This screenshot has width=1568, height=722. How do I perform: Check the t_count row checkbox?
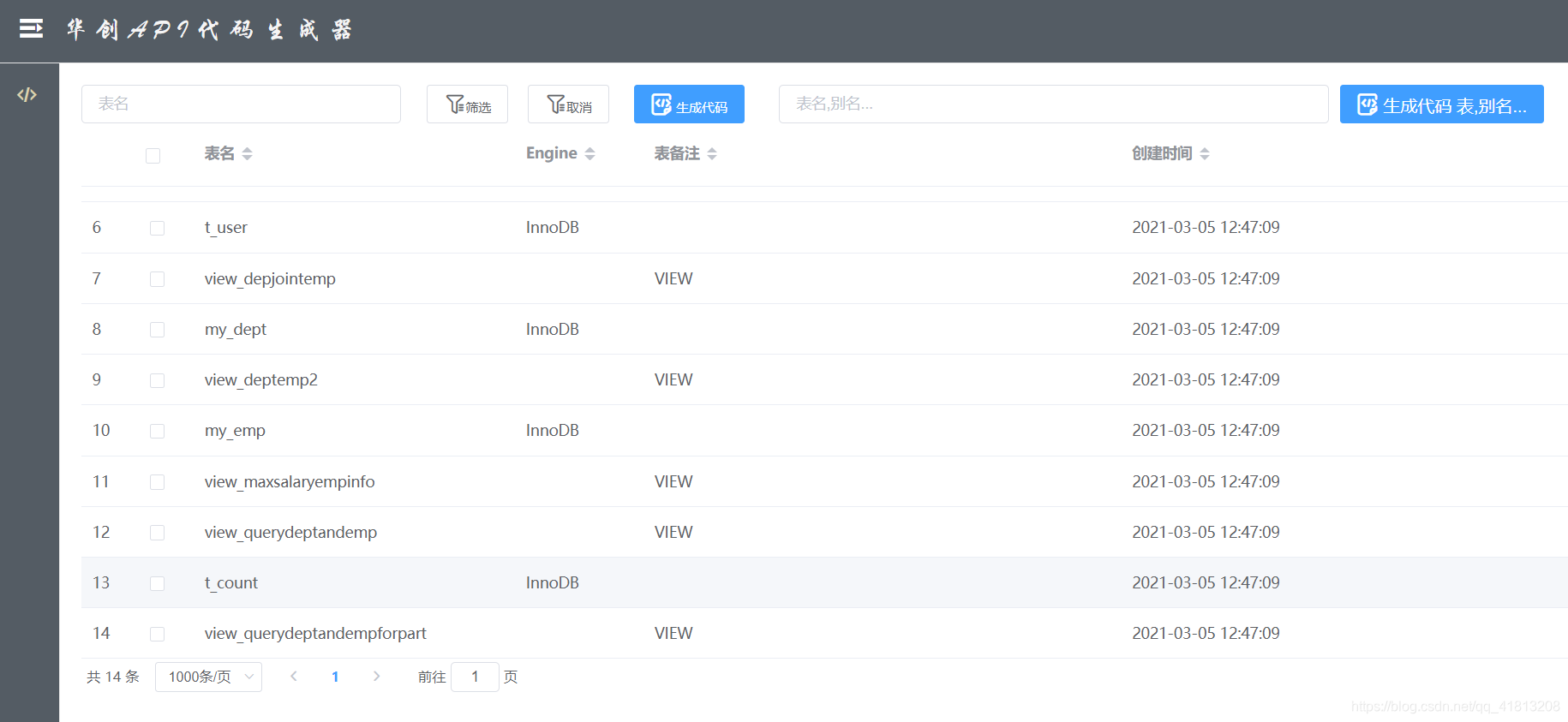tap(157, 583)
